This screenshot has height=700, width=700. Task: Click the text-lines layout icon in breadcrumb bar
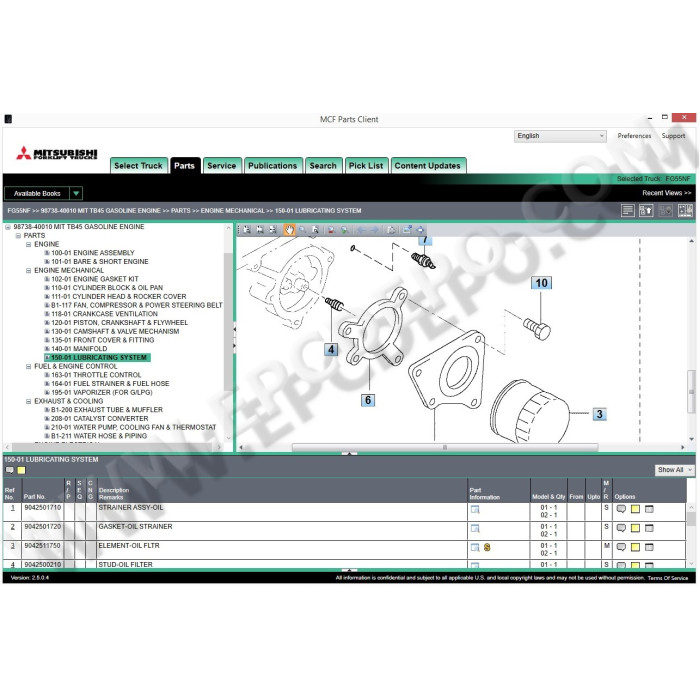pyautogui.click(x=628, y=210)
